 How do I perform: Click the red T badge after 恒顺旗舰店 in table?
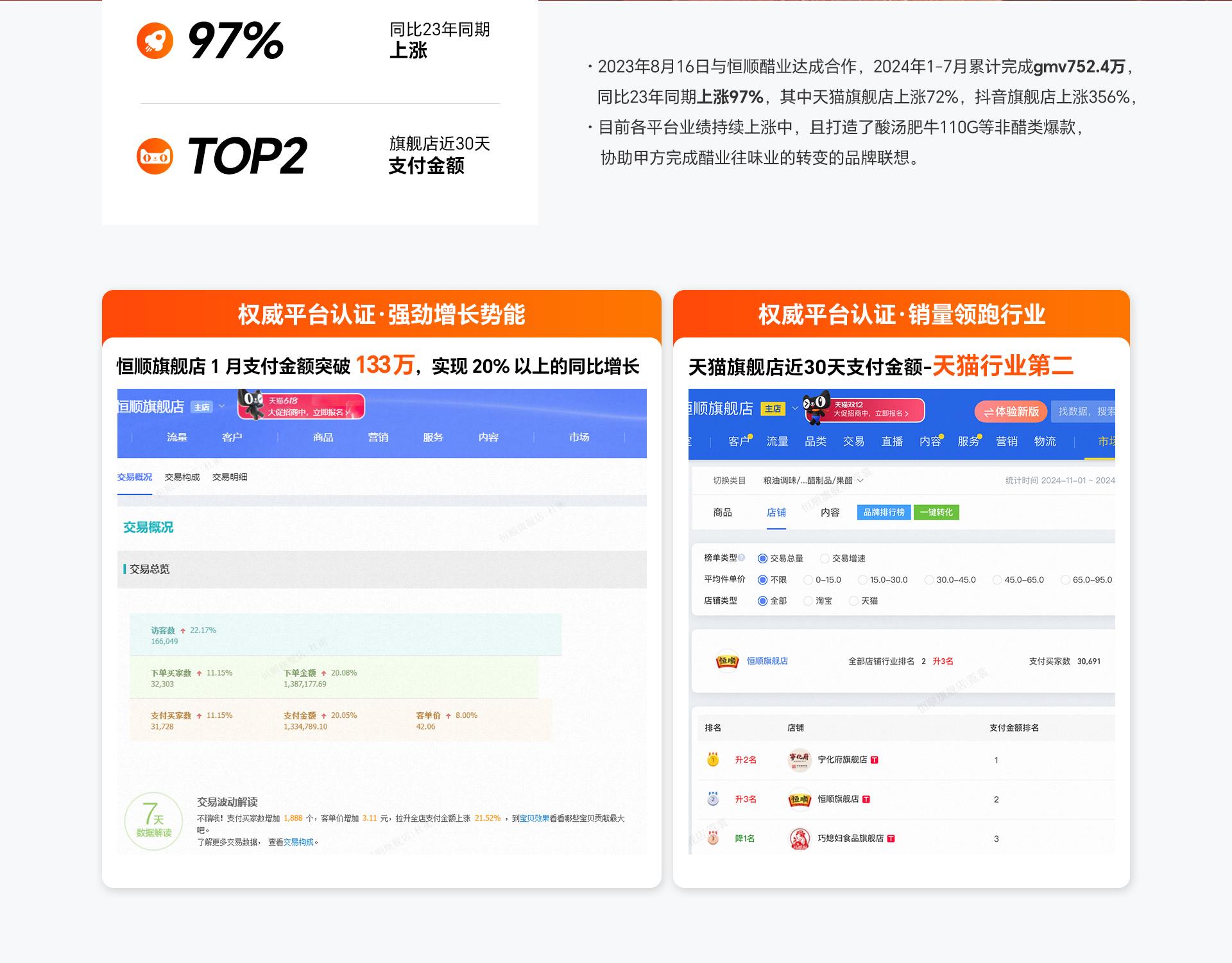[x=866, y=799]
